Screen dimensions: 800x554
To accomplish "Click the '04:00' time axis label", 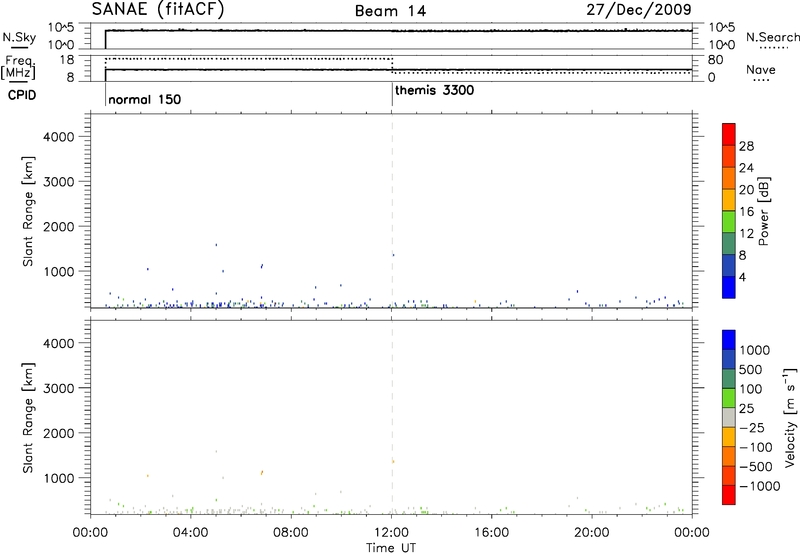I will [191, 533].
